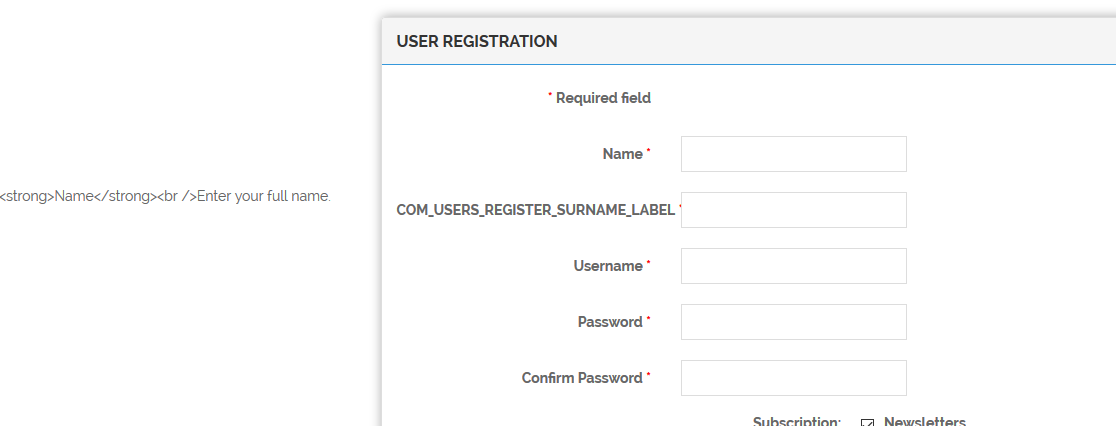Click the User Registration header
1116x426 pixels.
tap(477, 42)
